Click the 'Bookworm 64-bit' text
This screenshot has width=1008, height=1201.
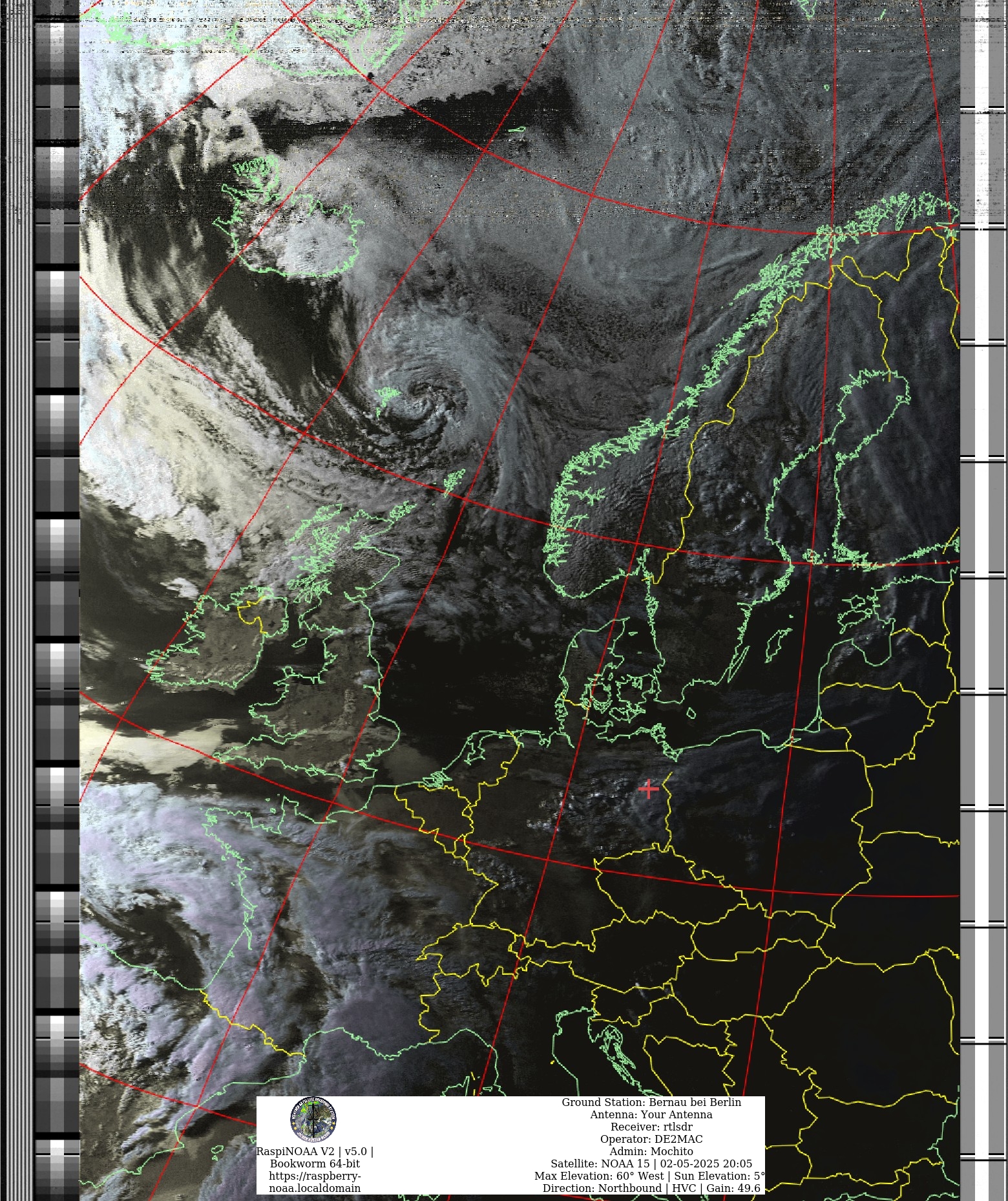pyautogui.click(x=315, y=1164)
